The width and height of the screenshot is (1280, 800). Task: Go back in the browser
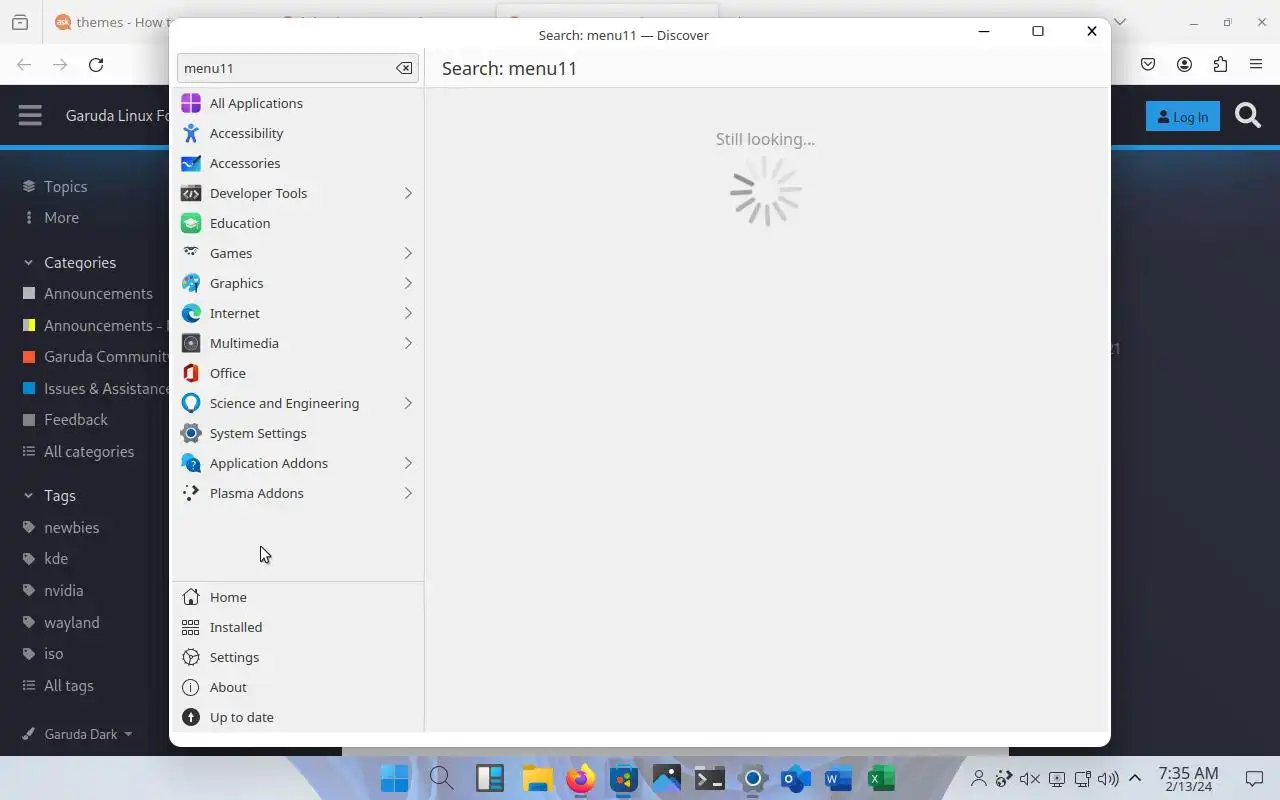[24, 65]
